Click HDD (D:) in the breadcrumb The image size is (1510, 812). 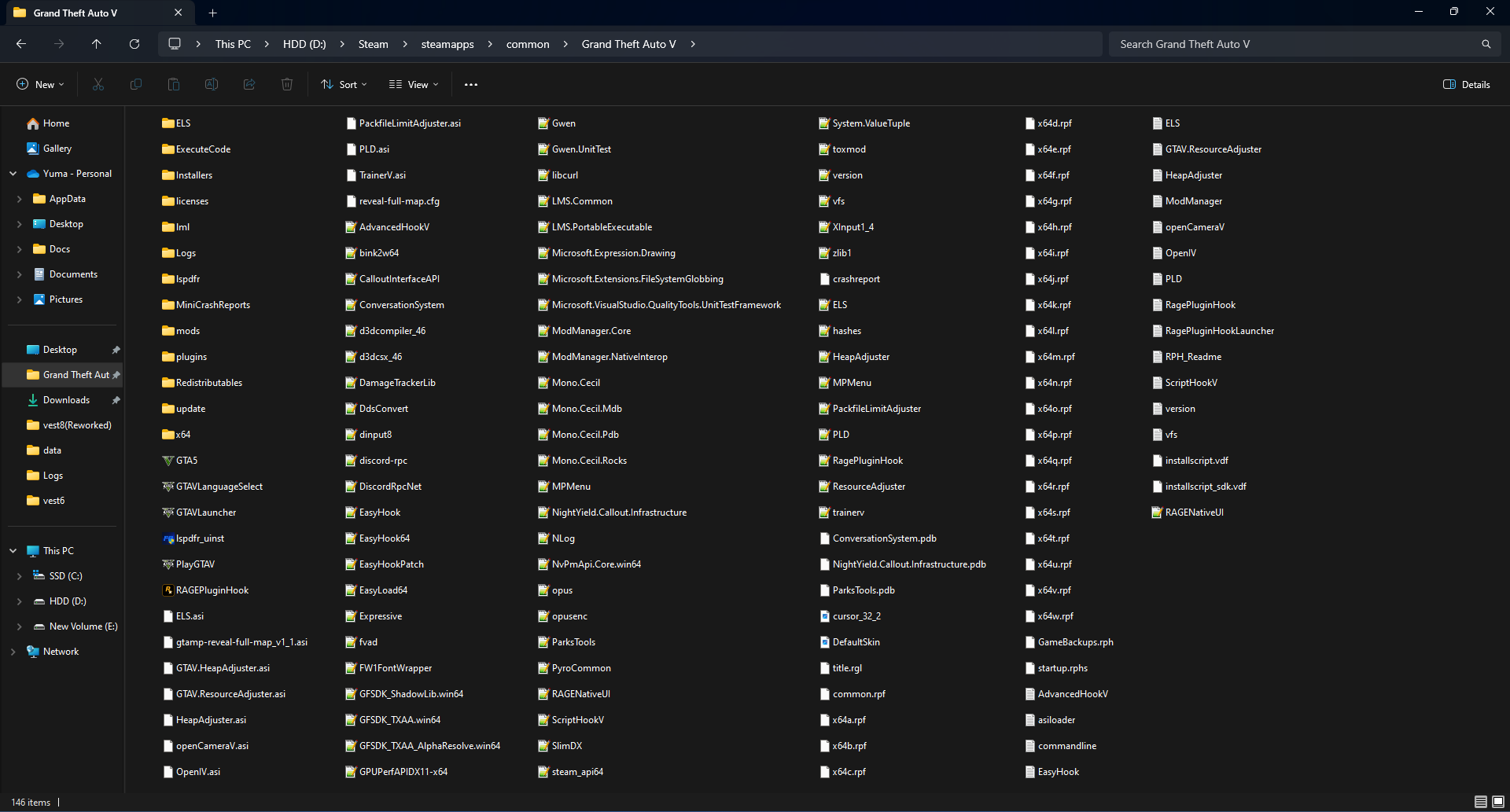304,44
